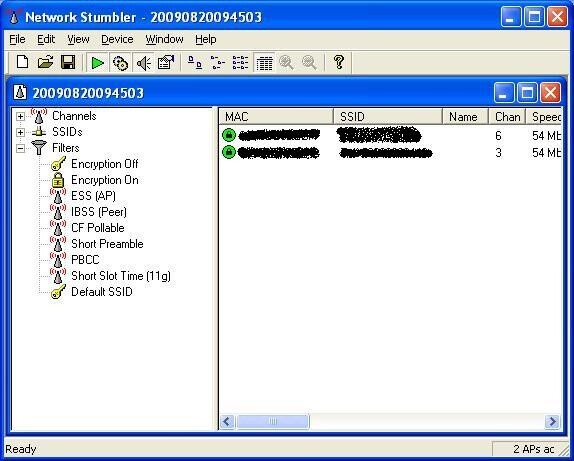This screenshot has height=461, width=574.
Task: Select the Short Preamble filter label
Action: pos(107,244)
